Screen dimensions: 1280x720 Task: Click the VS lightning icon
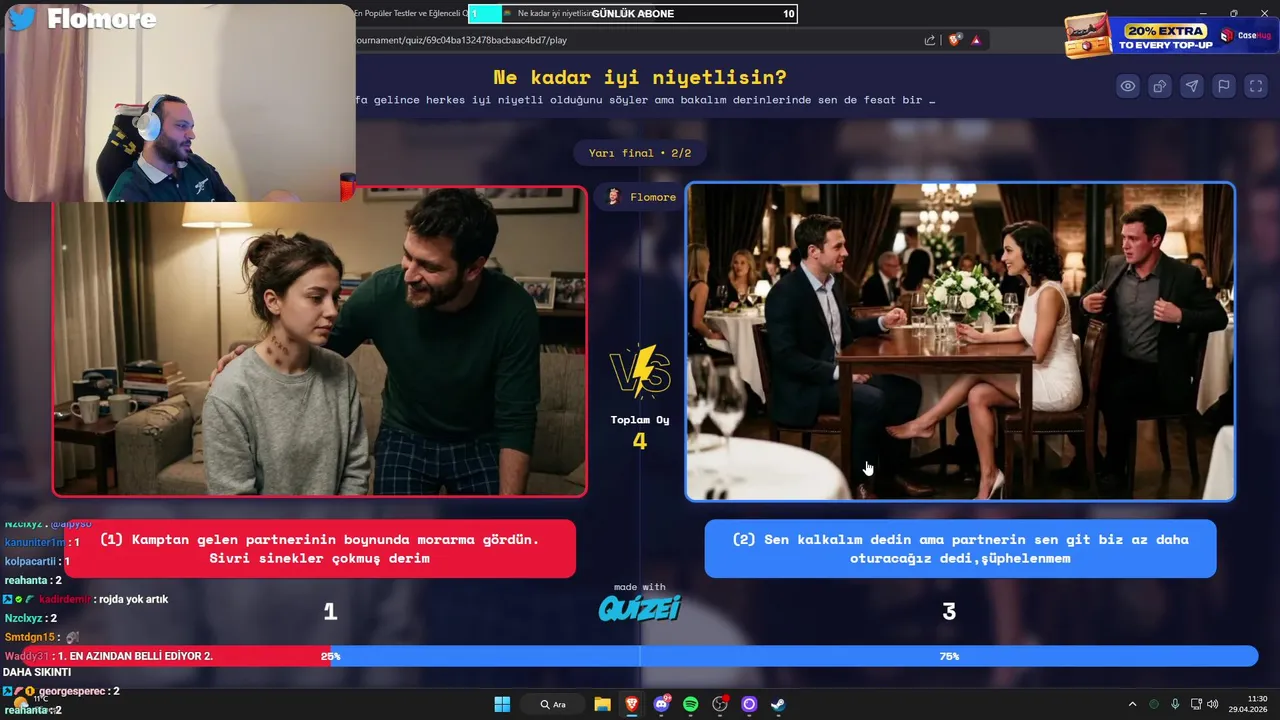click(640, 371)
